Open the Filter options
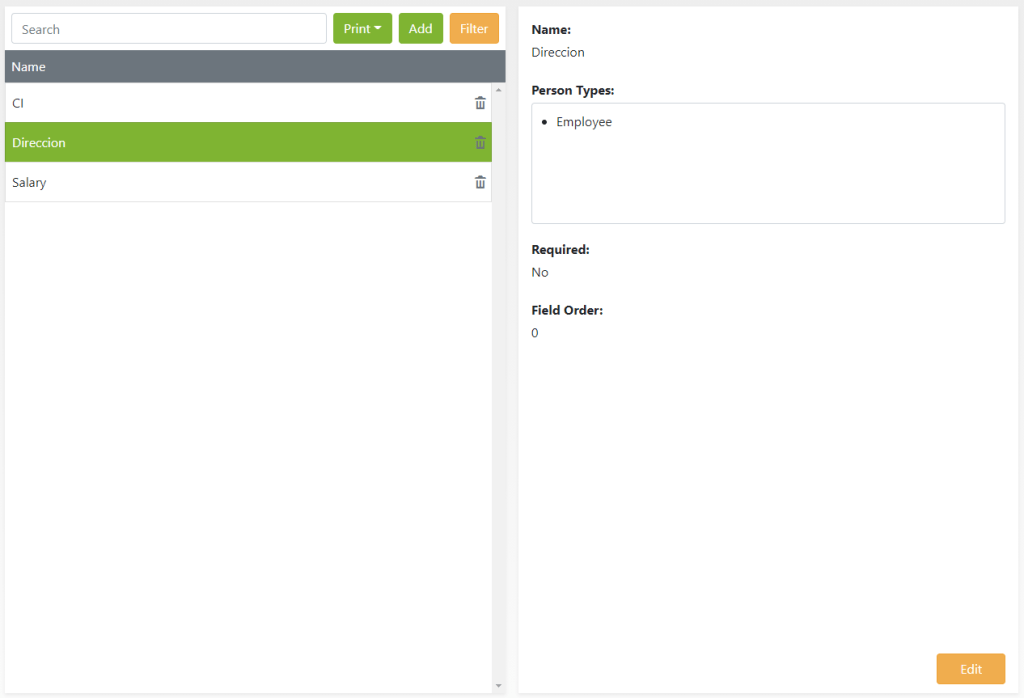The image size is (1024, 698). coord(474,29)
